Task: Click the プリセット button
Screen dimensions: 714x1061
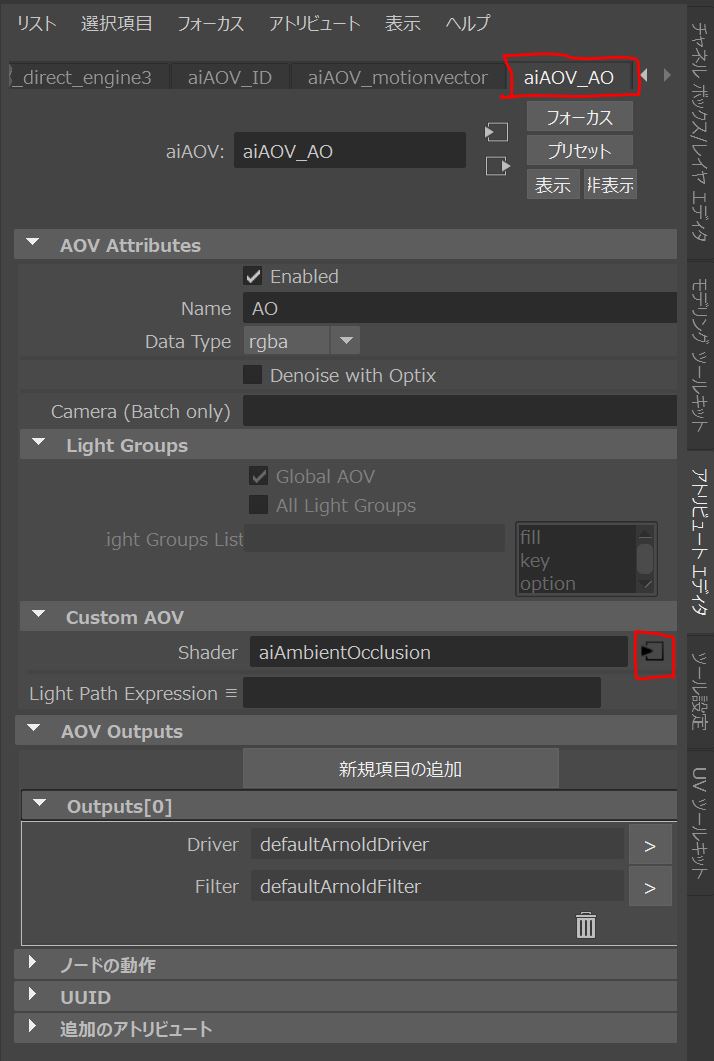Action: point(580,150)
